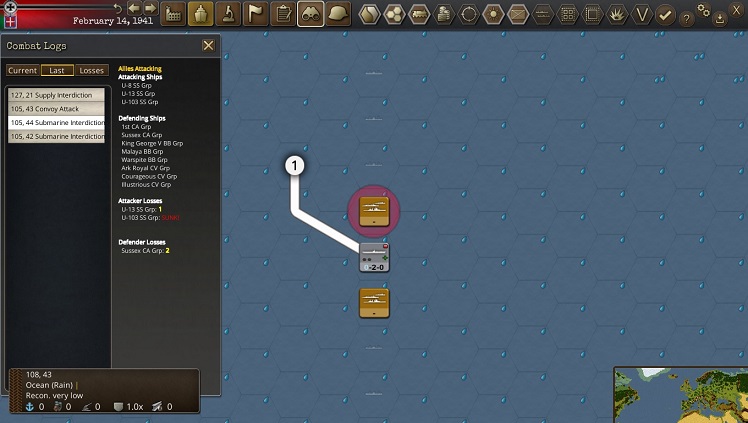748x423 pixels.
Task: Switch to the Last tab
Action: (x=57, y=70)
